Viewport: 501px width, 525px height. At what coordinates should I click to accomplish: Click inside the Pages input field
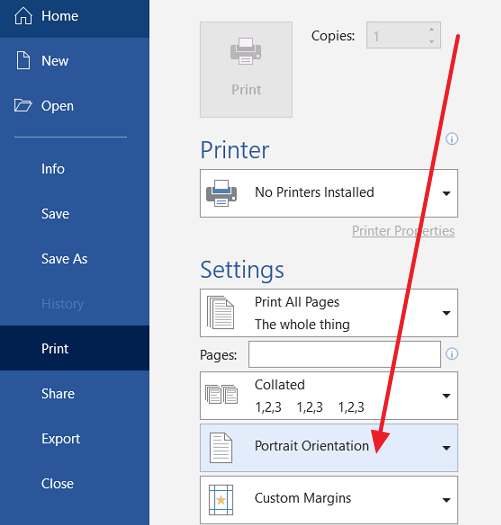pyautogui.click(x=344, y=354)
